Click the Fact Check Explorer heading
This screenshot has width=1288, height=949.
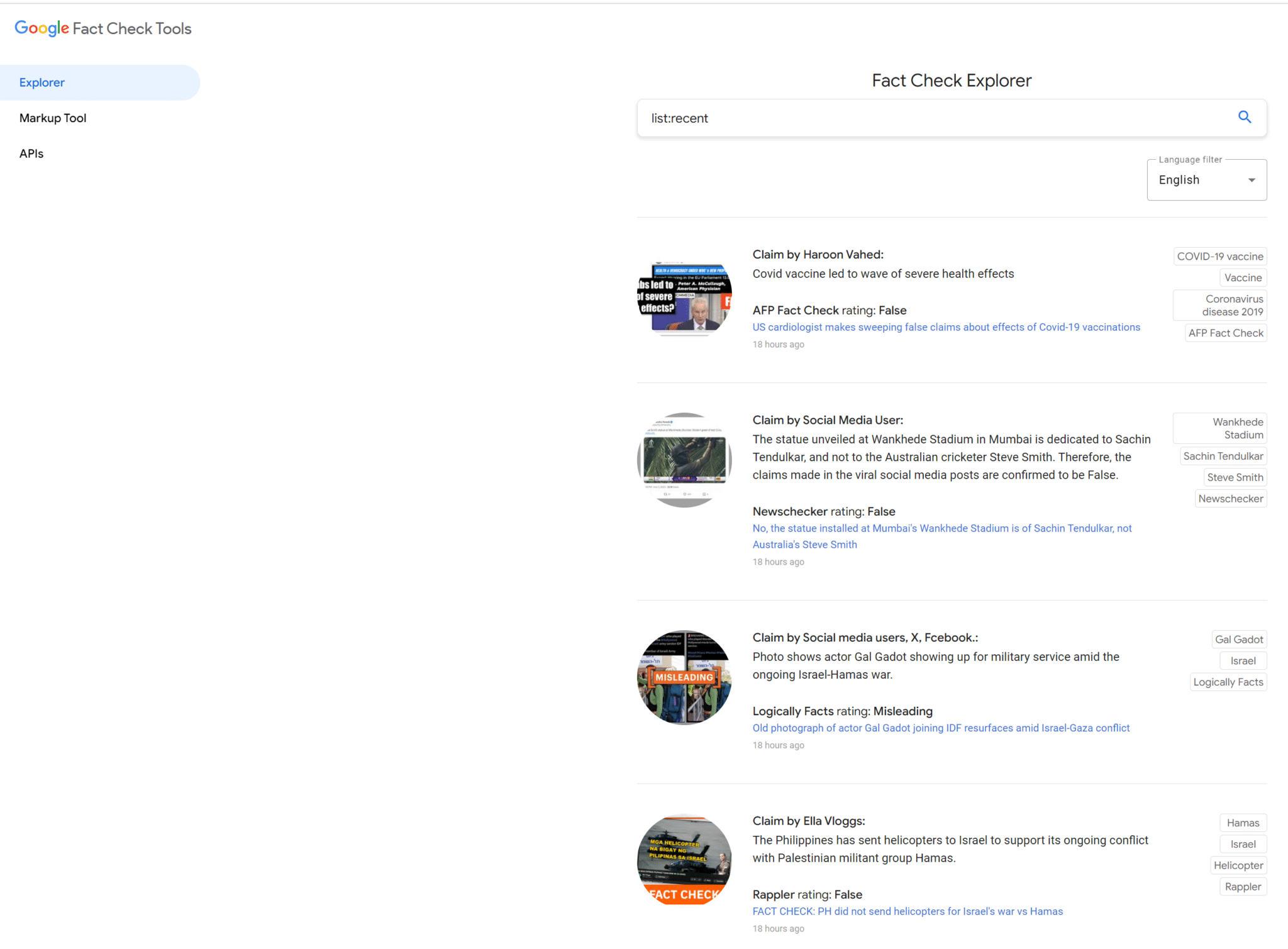pyautogui.click(x=952, y=80)
